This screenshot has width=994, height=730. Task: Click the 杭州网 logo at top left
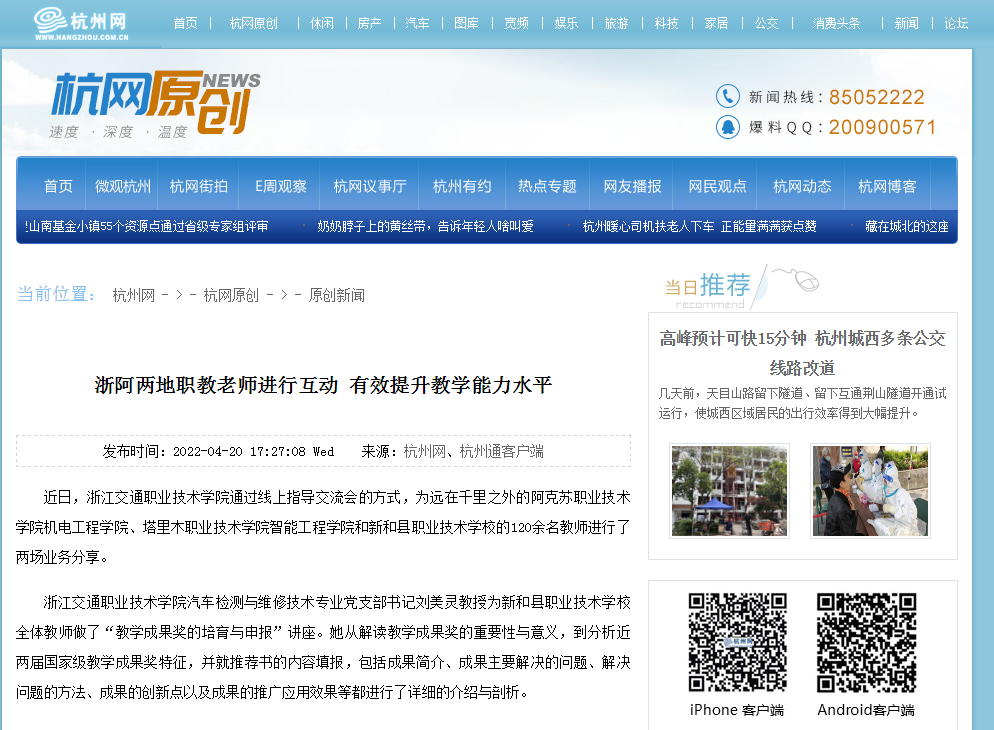coord(80,24)
